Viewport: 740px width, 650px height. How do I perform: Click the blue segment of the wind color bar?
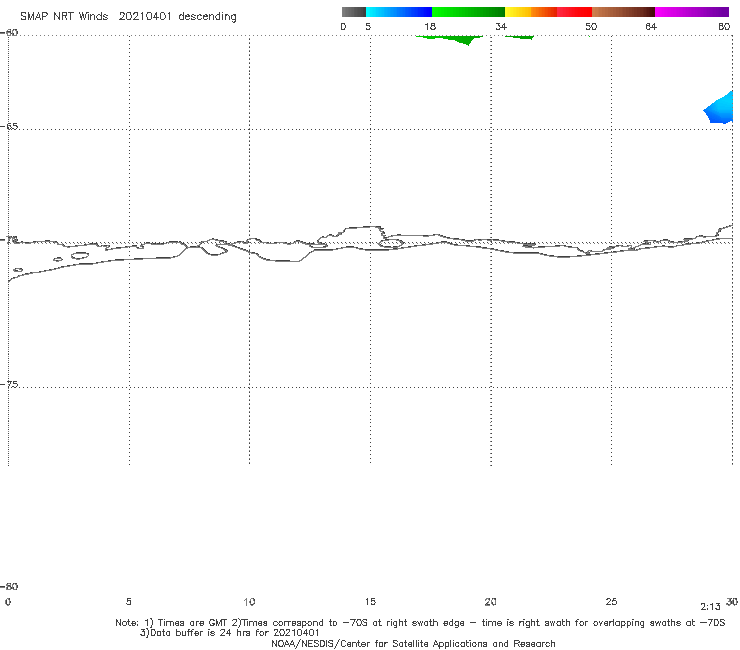399,12
